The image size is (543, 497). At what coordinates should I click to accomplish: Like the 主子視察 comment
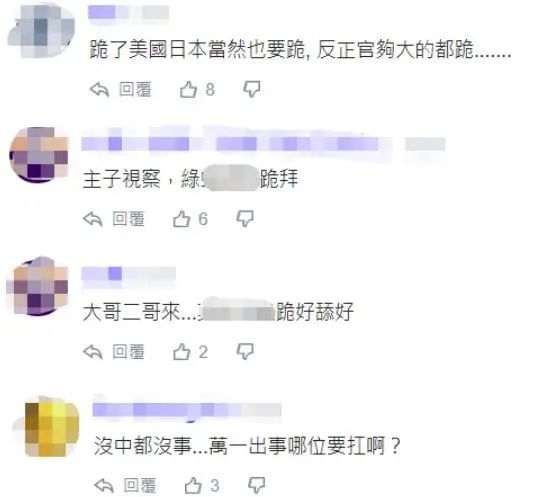(x=181, y=219)
